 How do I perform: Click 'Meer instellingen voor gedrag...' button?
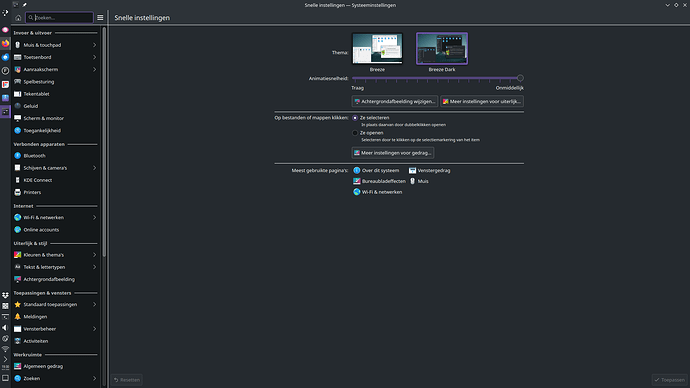(x=393, y=153)
